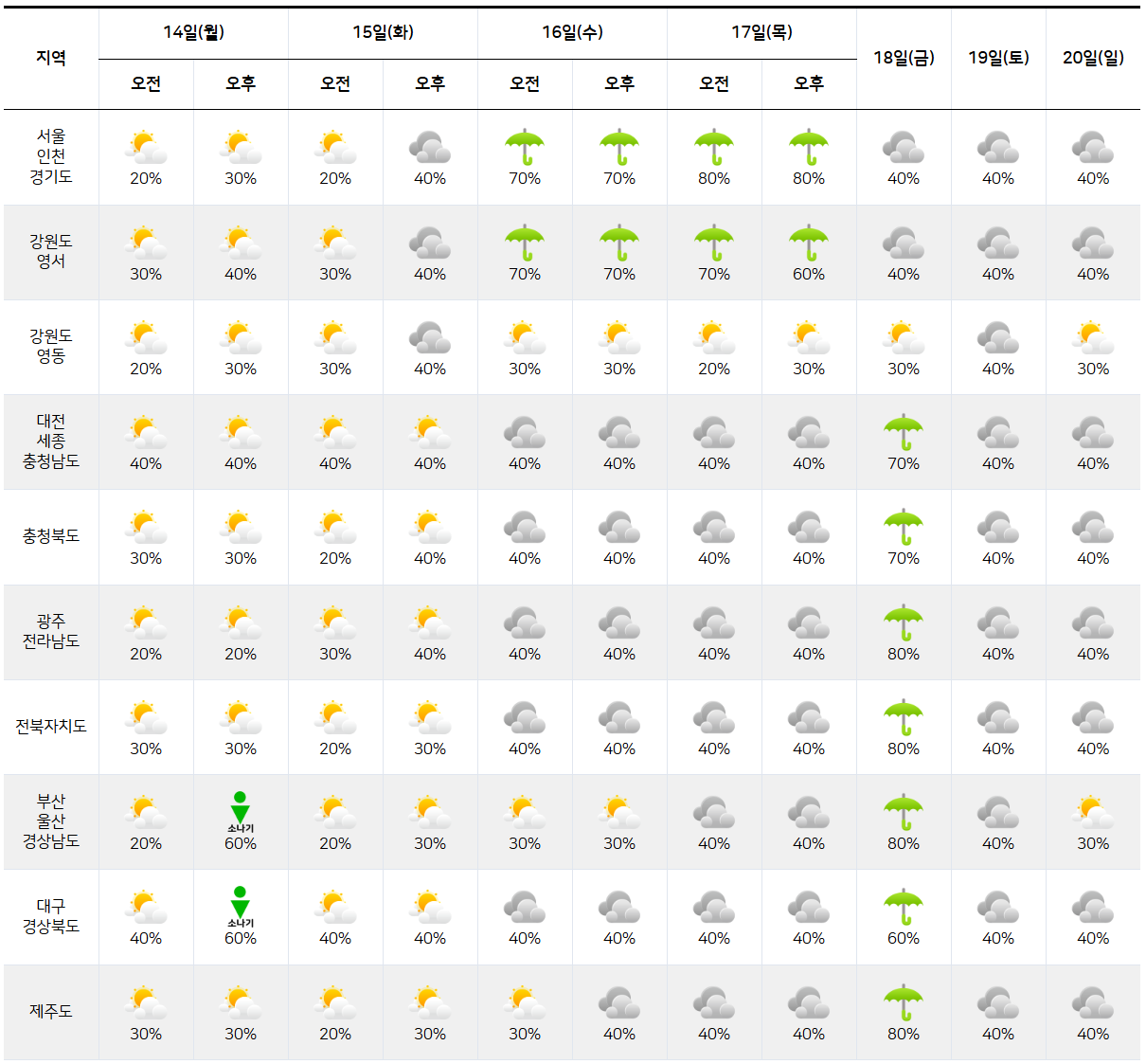The image size is (1146, 1064).
Task: Click the 20% value for 광주 전라남도 14일 오후
Action: tap(241, 654)
